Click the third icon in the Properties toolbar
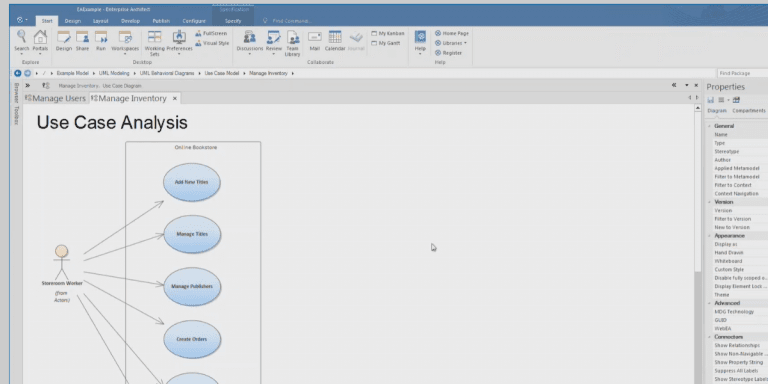 click(736, 100)
